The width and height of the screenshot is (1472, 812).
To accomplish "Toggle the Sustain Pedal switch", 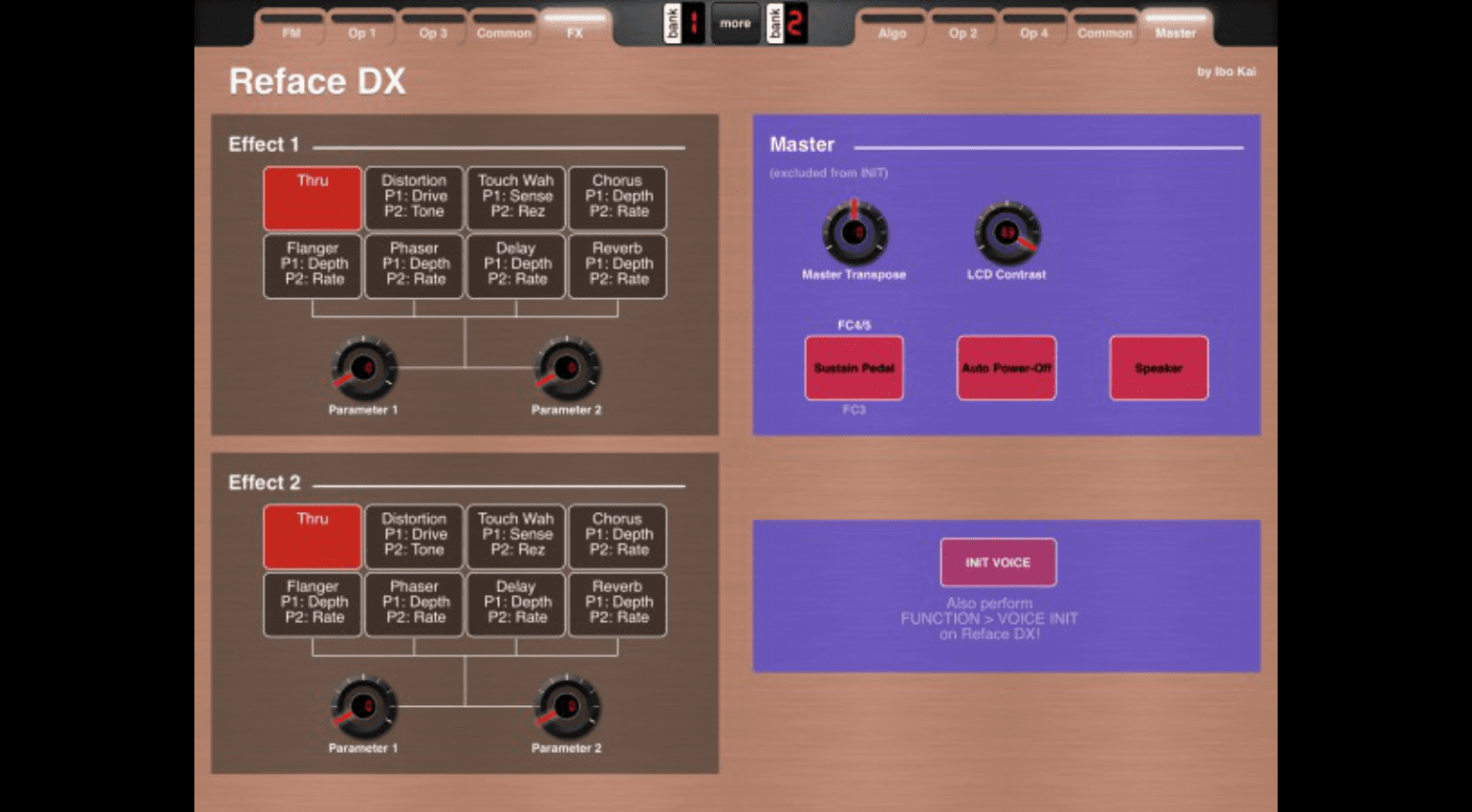I will [854, 368].
